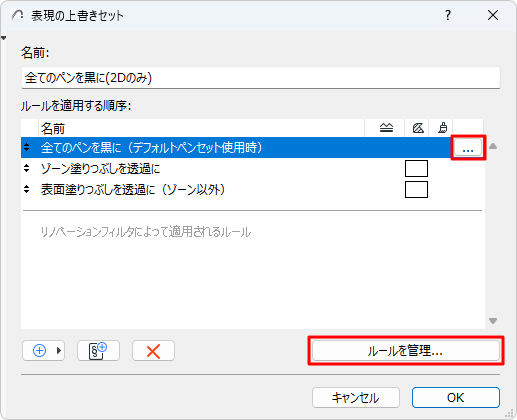Collapse the panel with the small left-edge triangle
The width and height of the screenshot is (517, 420).
[3, 38]
